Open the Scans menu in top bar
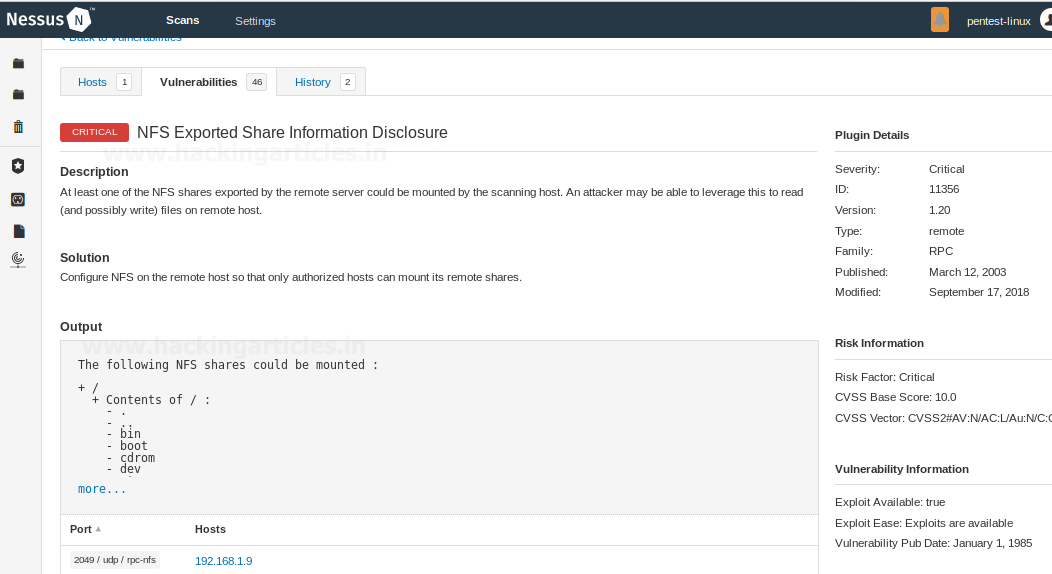The height and width of the screenshot is (574, 1052). 183,20
